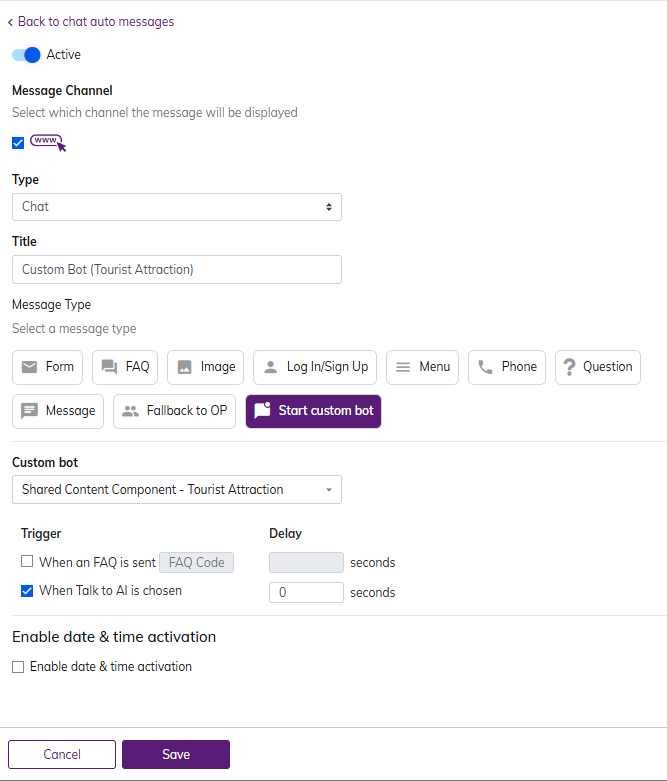Select the Form message type icon

click(x=30, y=367)
